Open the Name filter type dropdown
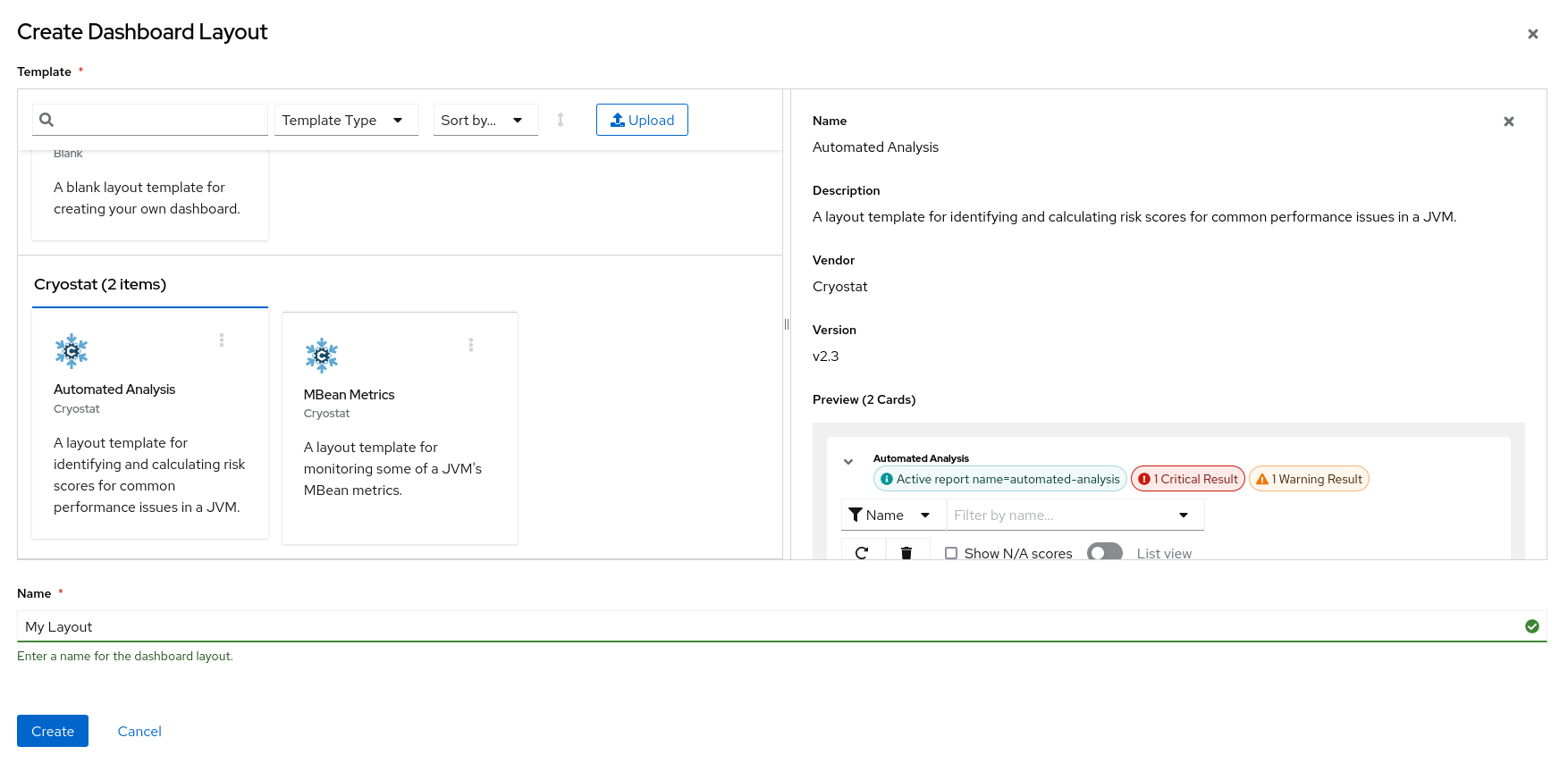 coord(891,516)
